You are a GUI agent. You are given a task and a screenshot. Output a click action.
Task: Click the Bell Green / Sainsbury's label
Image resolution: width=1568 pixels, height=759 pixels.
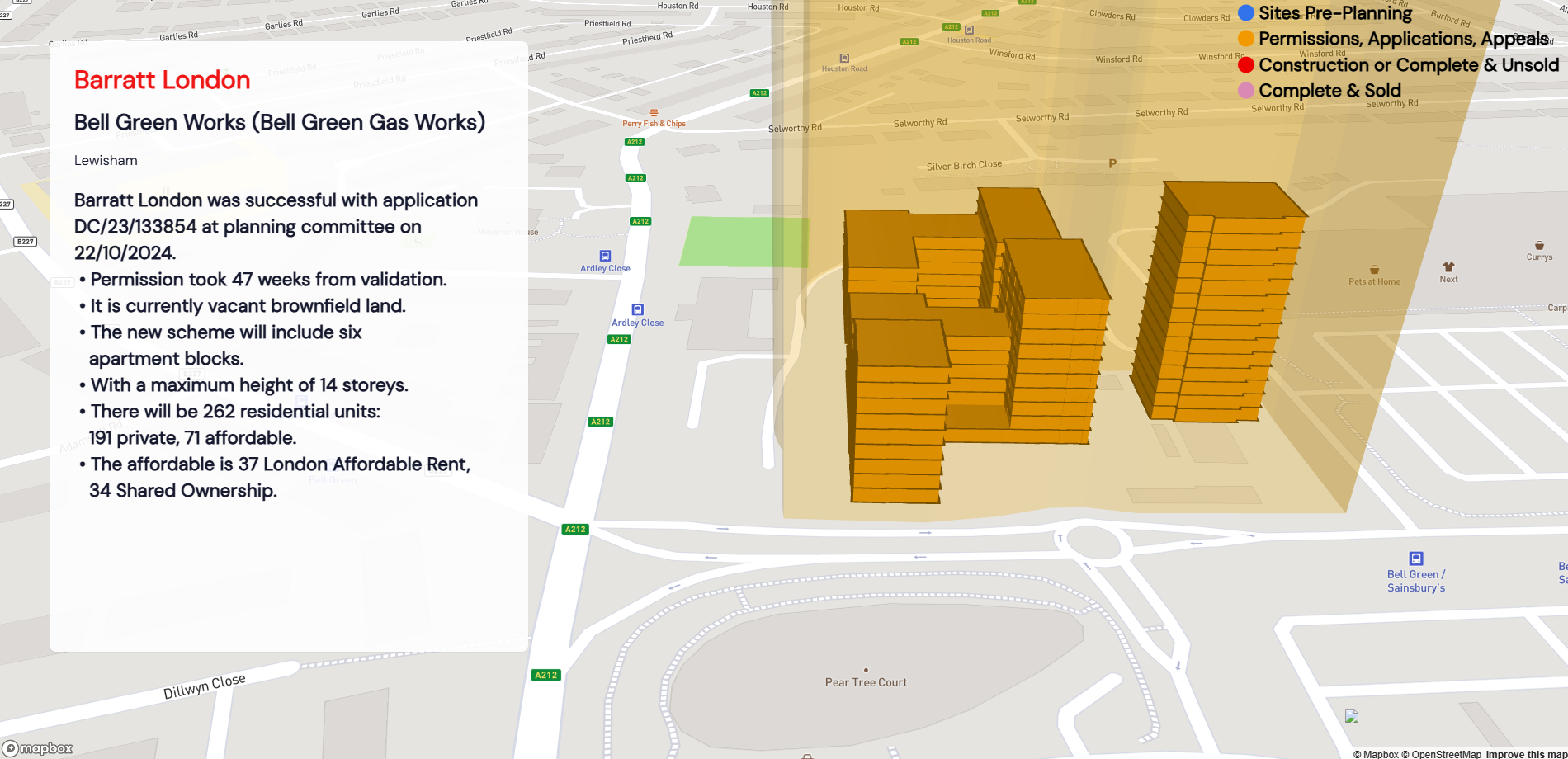coord(1416,581)
